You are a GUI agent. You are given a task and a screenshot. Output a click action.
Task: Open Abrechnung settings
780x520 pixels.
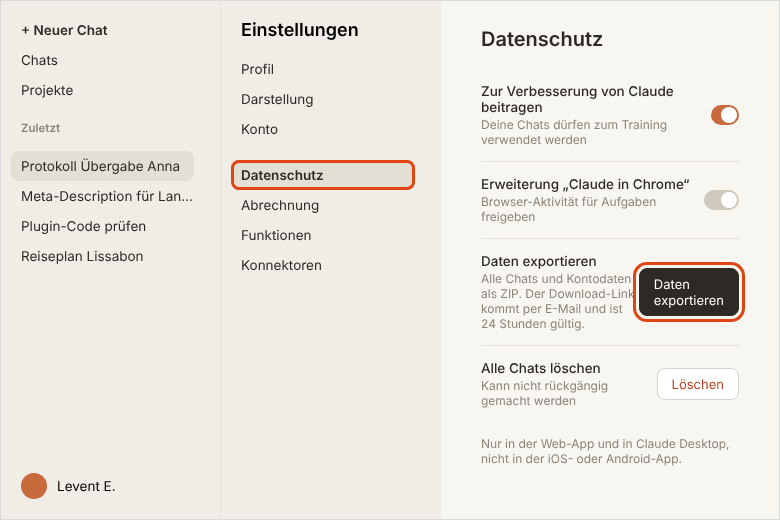280,205
